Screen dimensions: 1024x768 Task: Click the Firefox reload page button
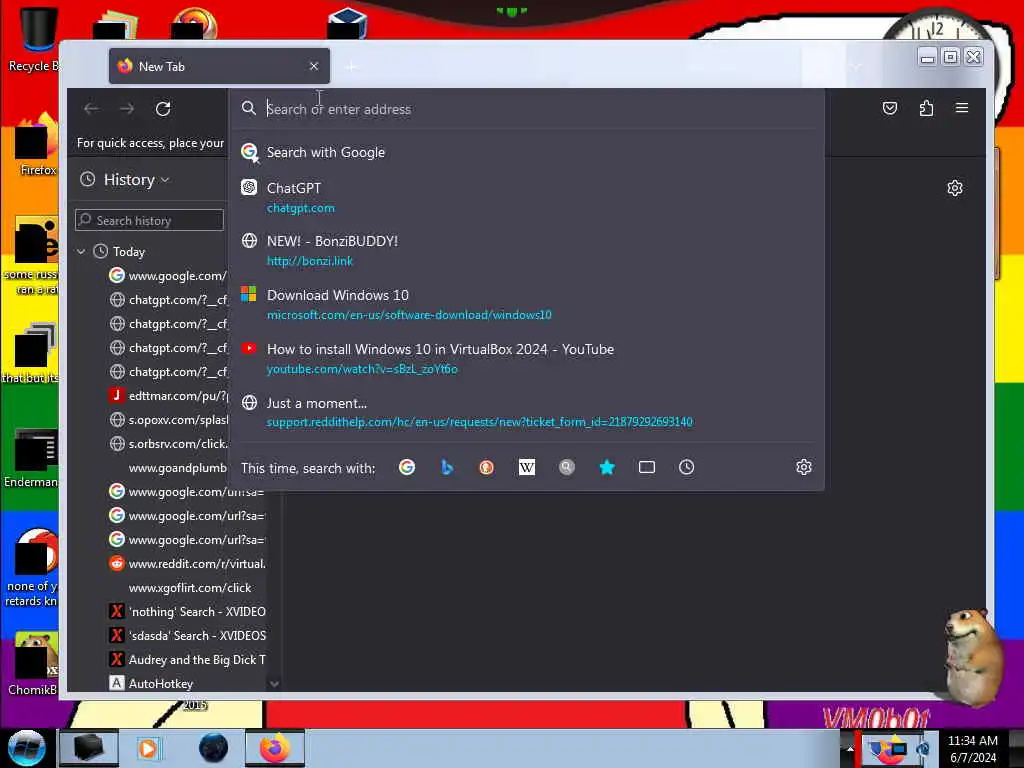(163, 108)
